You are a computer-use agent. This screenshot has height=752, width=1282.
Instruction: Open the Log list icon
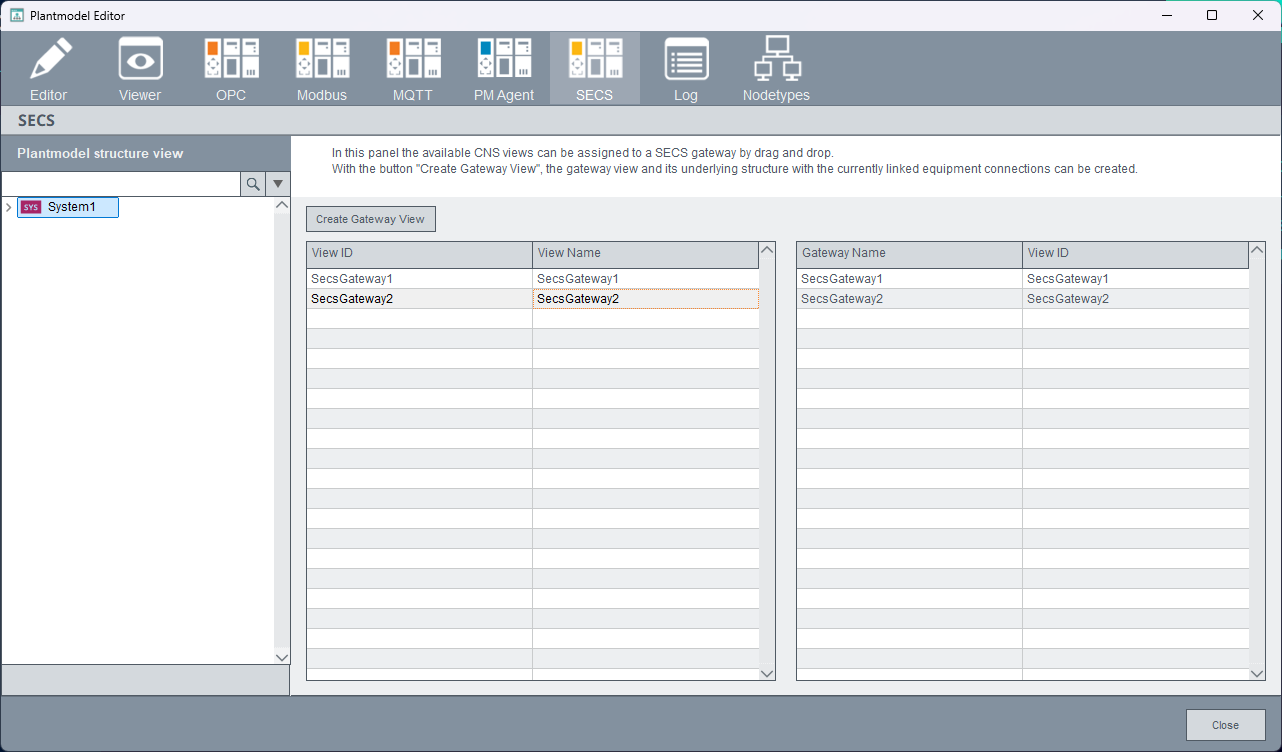tap(686, 60)
